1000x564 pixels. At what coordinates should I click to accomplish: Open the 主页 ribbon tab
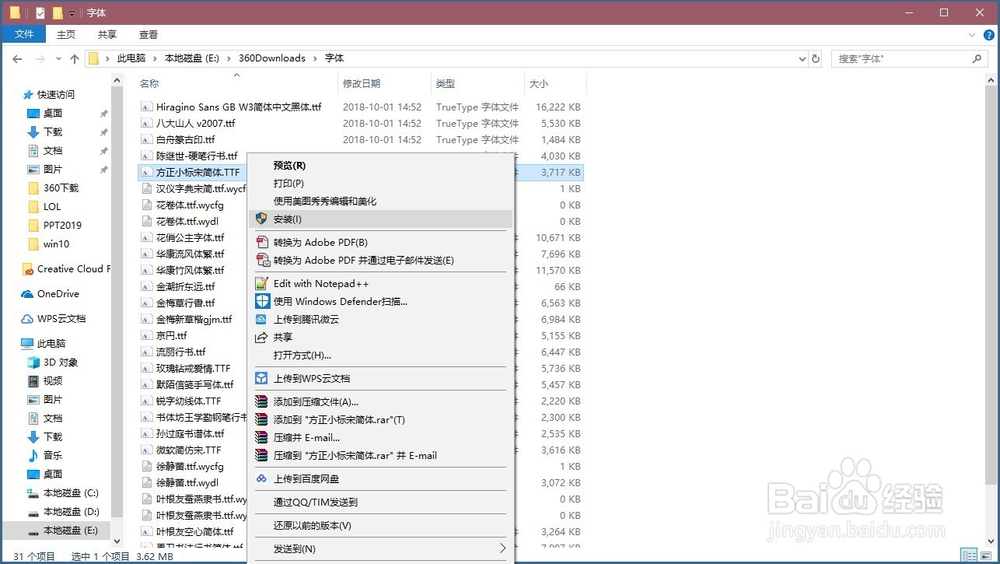click(x=66, y=34)
